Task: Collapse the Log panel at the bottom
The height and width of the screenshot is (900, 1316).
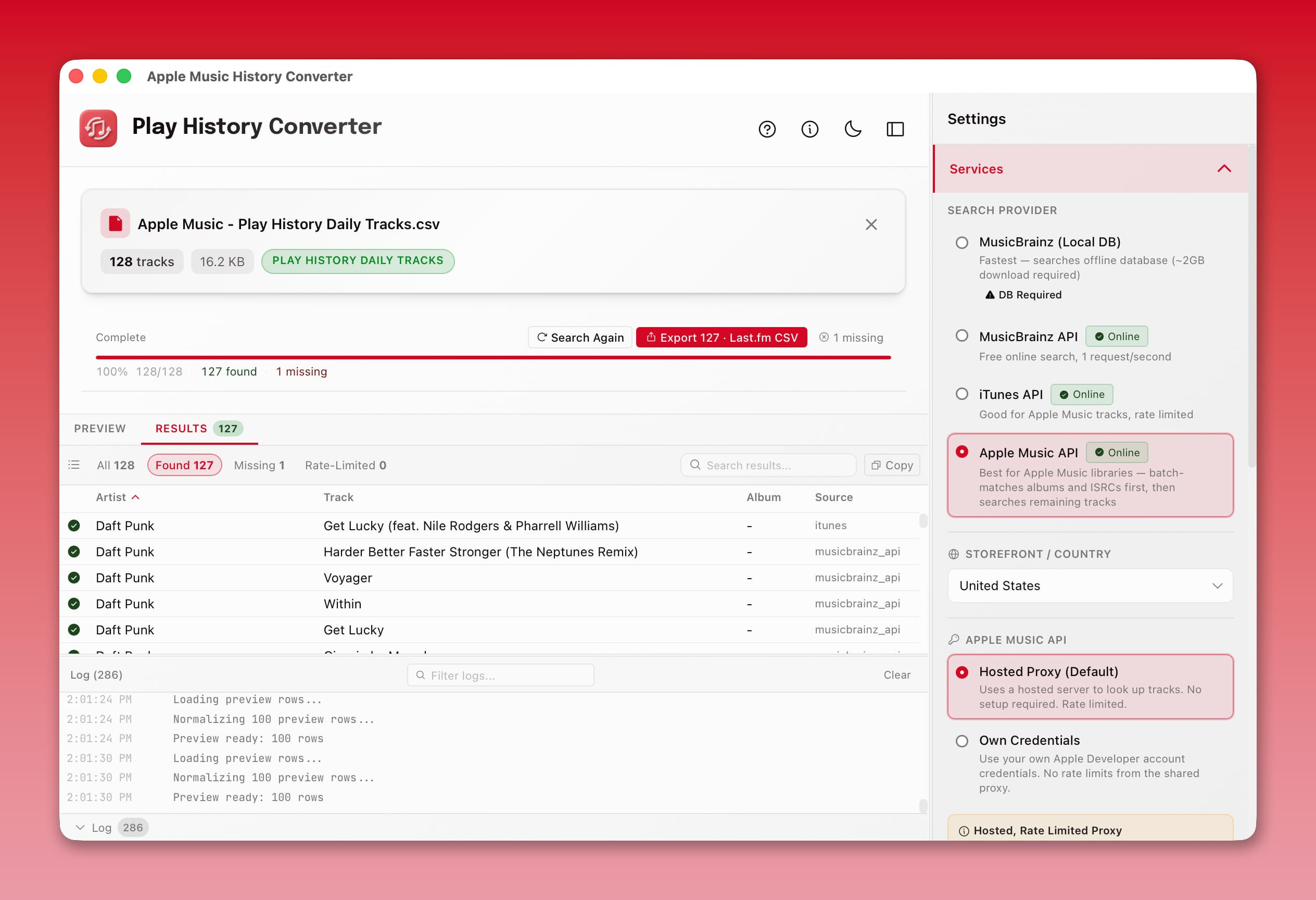Action: (x=80, y=828)
